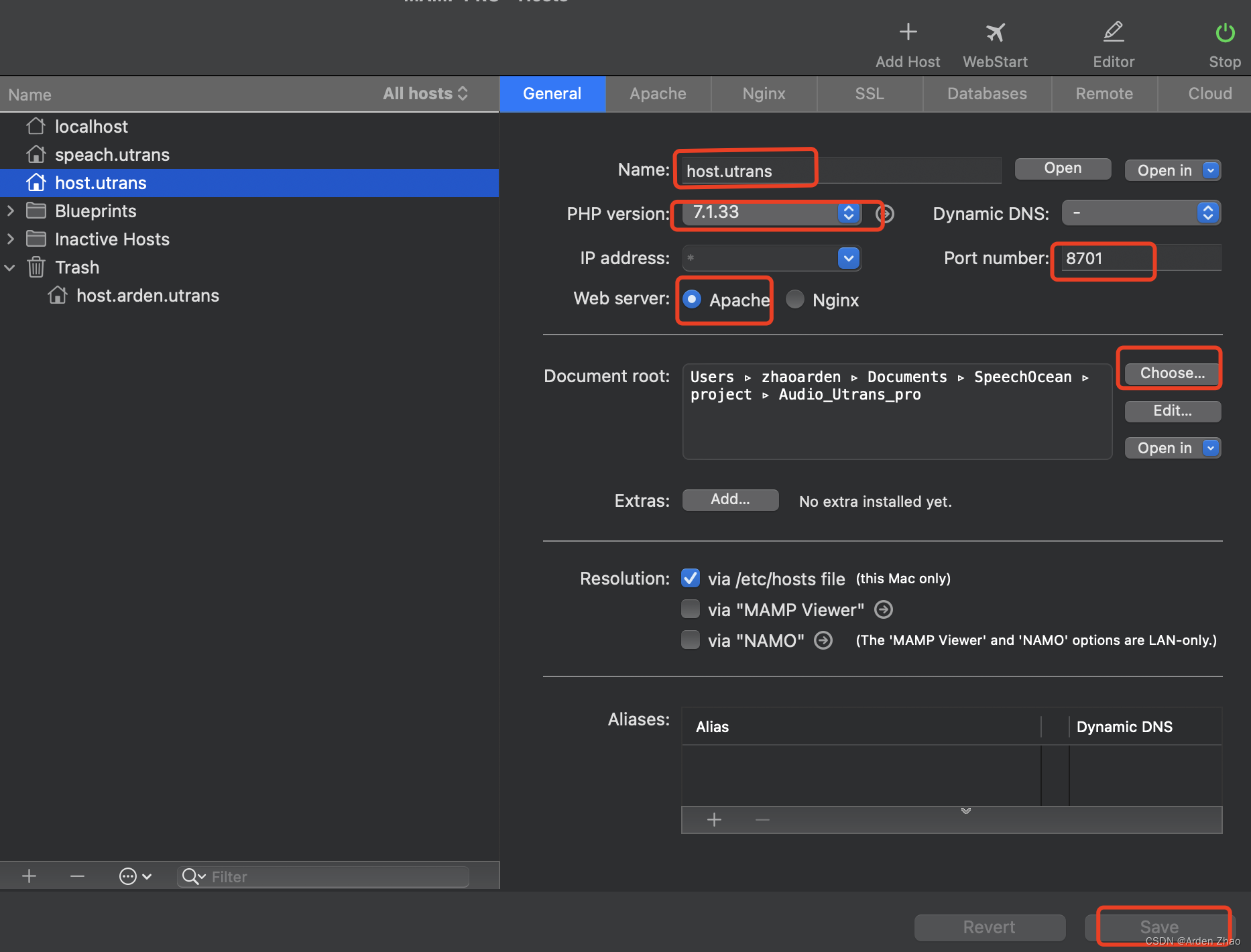
Task: Remove host with bottom minus icon
Action: (77, 876)
